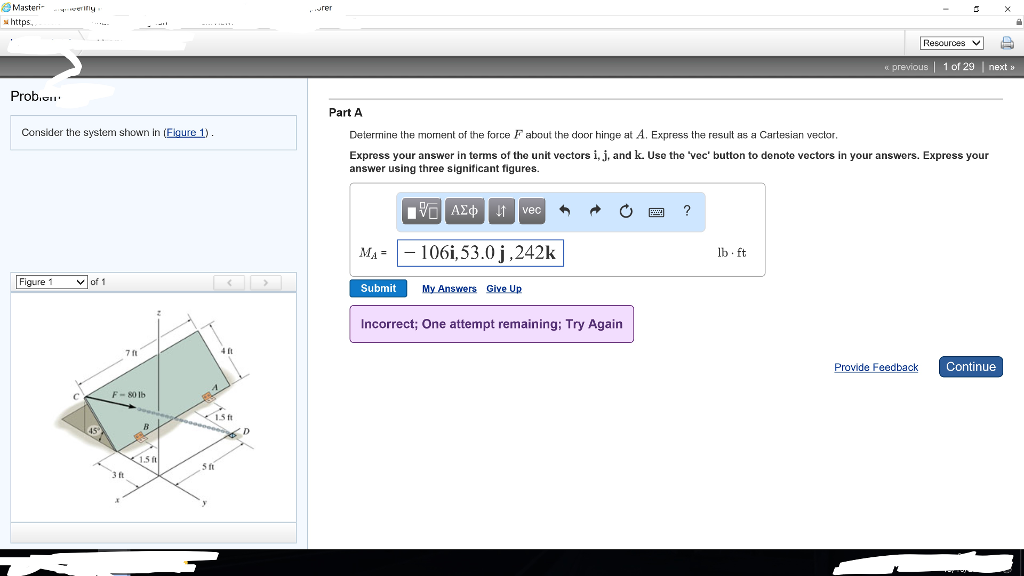Go to the next problem with next »

[x=1001, y=66]
